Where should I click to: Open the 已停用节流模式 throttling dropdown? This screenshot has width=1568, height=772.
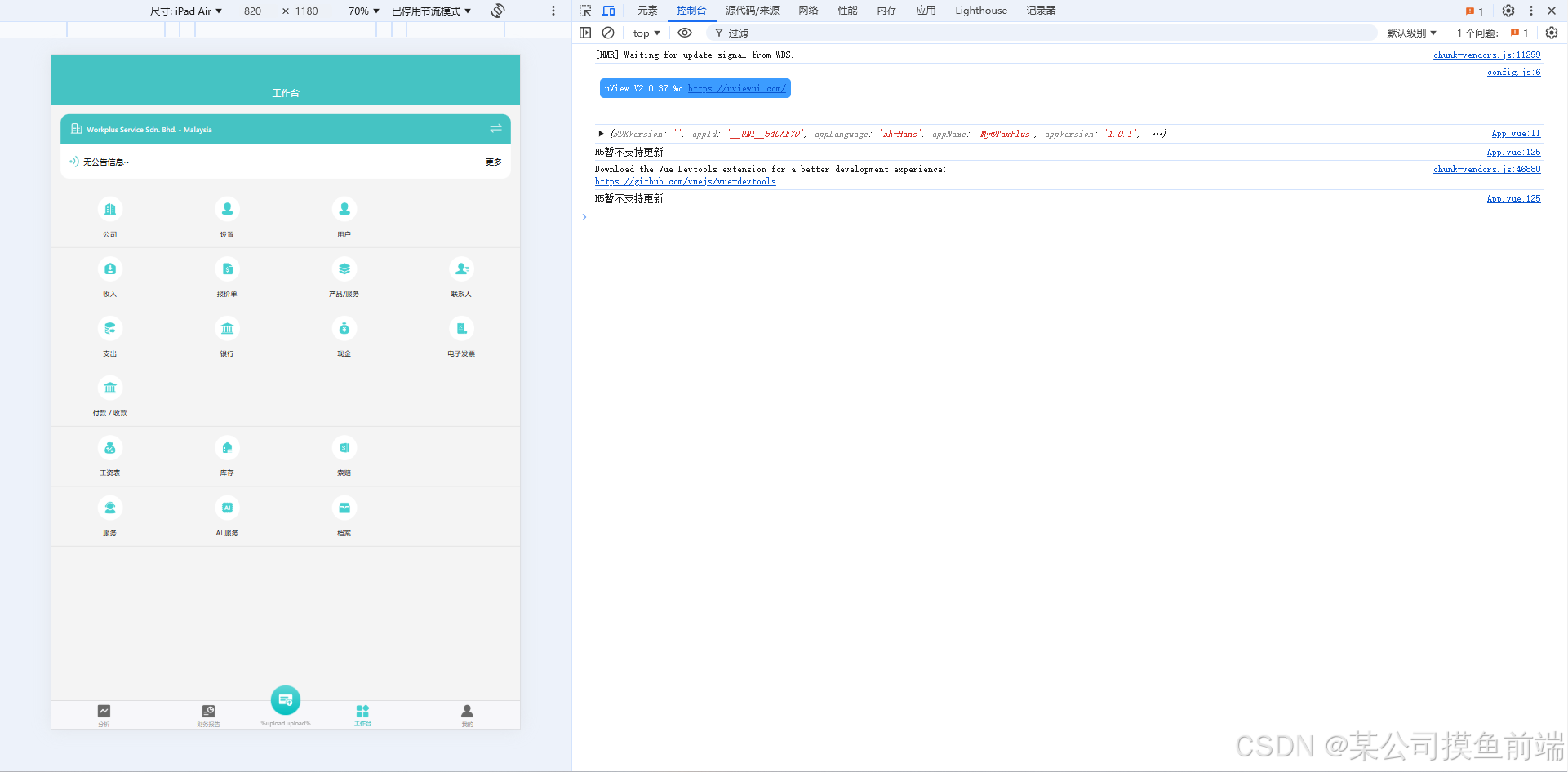click(x=431, y=11)
